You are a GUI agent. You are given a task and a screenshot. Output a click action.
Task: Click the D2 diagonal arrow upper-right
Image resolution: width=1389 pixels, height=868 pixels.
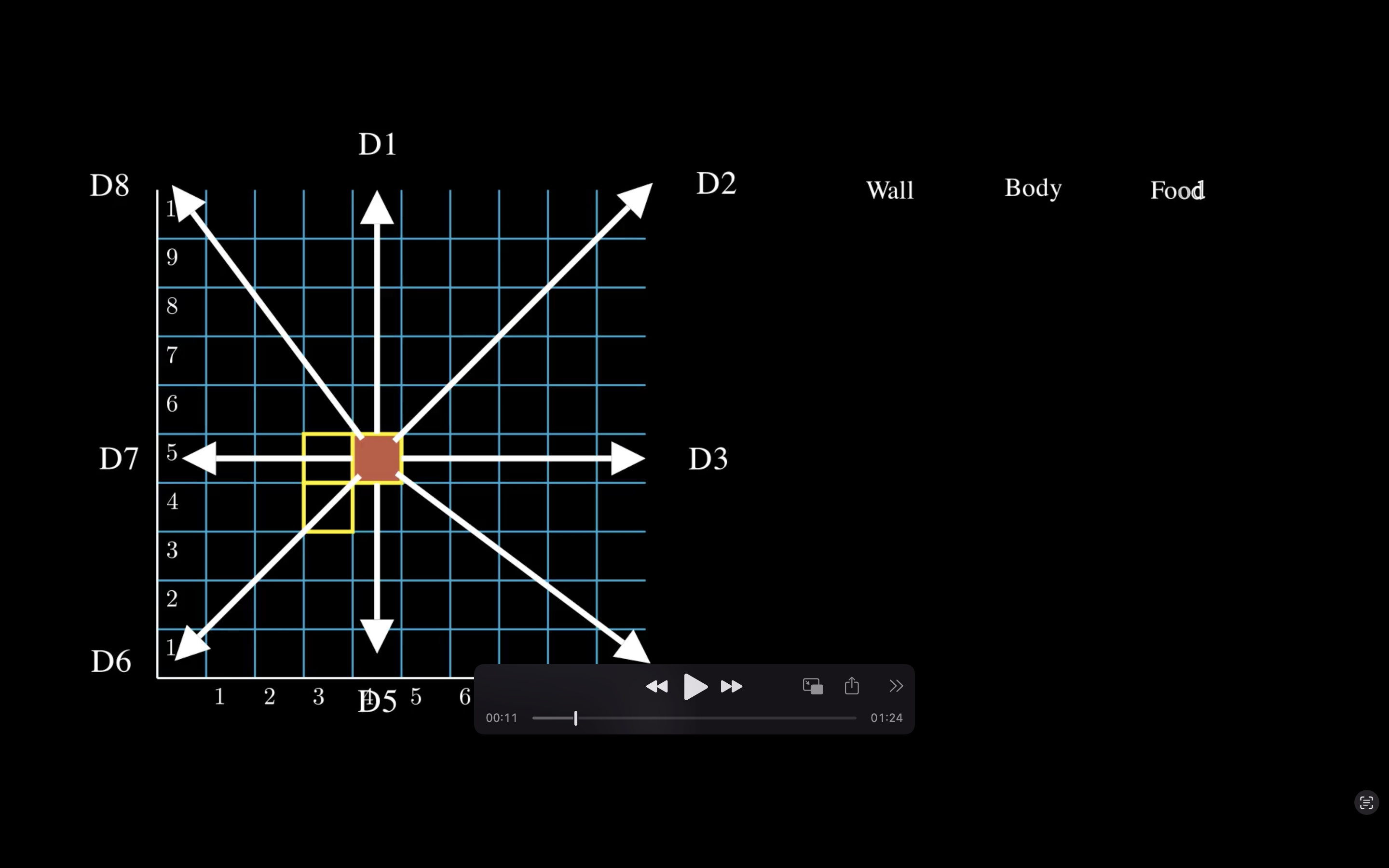[635, 200]
